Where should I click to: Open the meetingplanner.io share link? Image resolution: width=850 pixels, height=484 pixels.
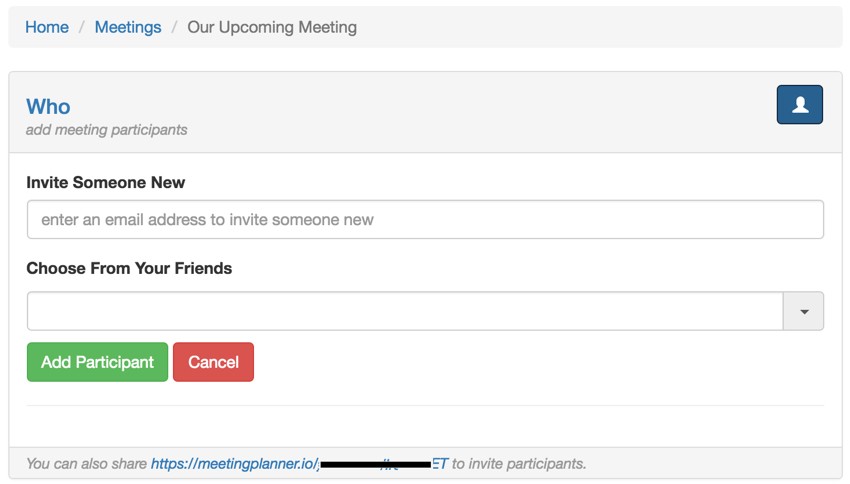point(299,464)
